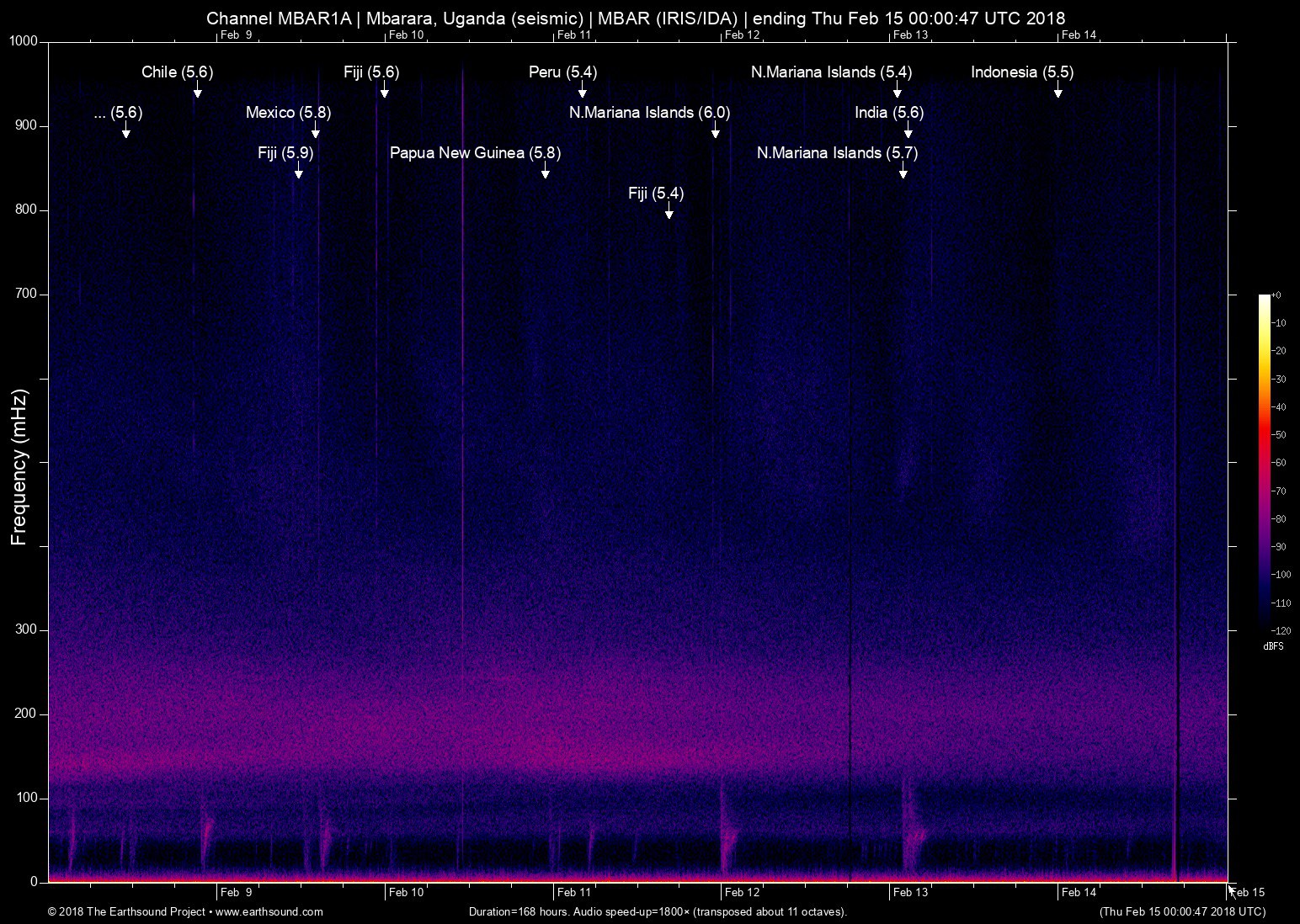Select the Feb 13 date on top axis
The height and width of the screenshot is (924, 1300).
point(910,35)
